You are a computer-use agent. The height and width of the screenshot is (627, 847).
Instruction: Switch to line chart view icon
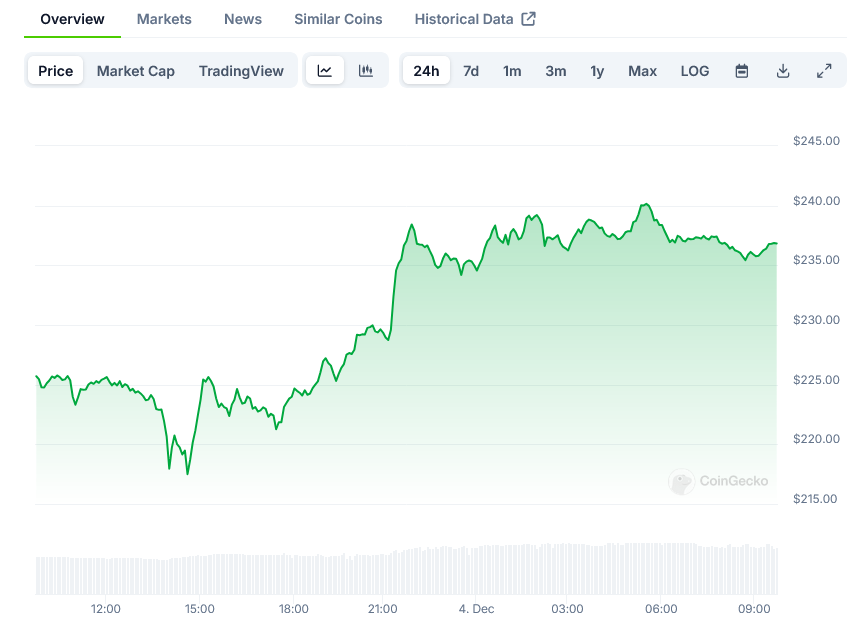coord(325,71)
